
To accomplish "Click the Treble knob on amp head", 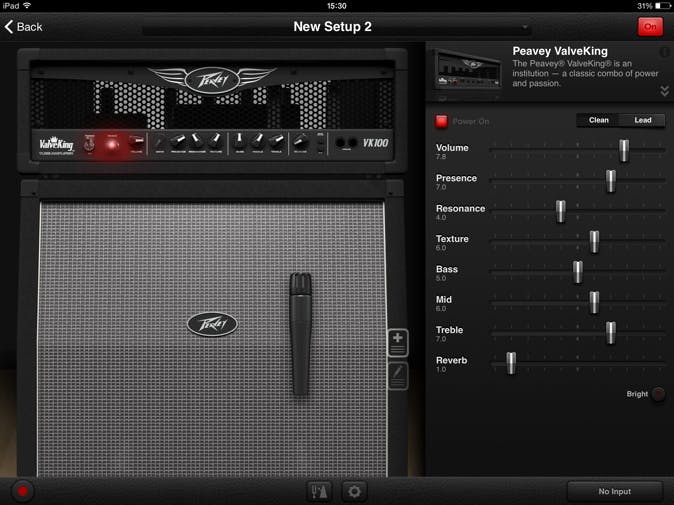I will pos(276,140).
